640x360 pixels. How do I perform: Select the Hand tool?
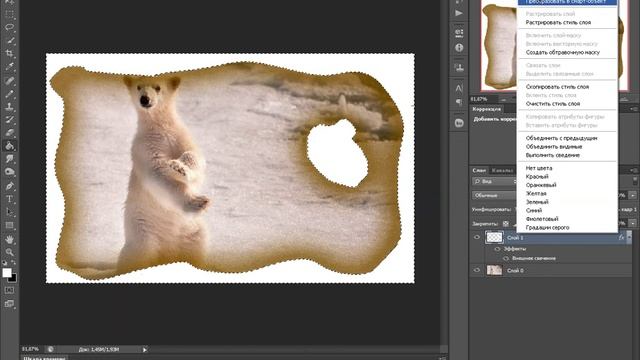(9, 239)
